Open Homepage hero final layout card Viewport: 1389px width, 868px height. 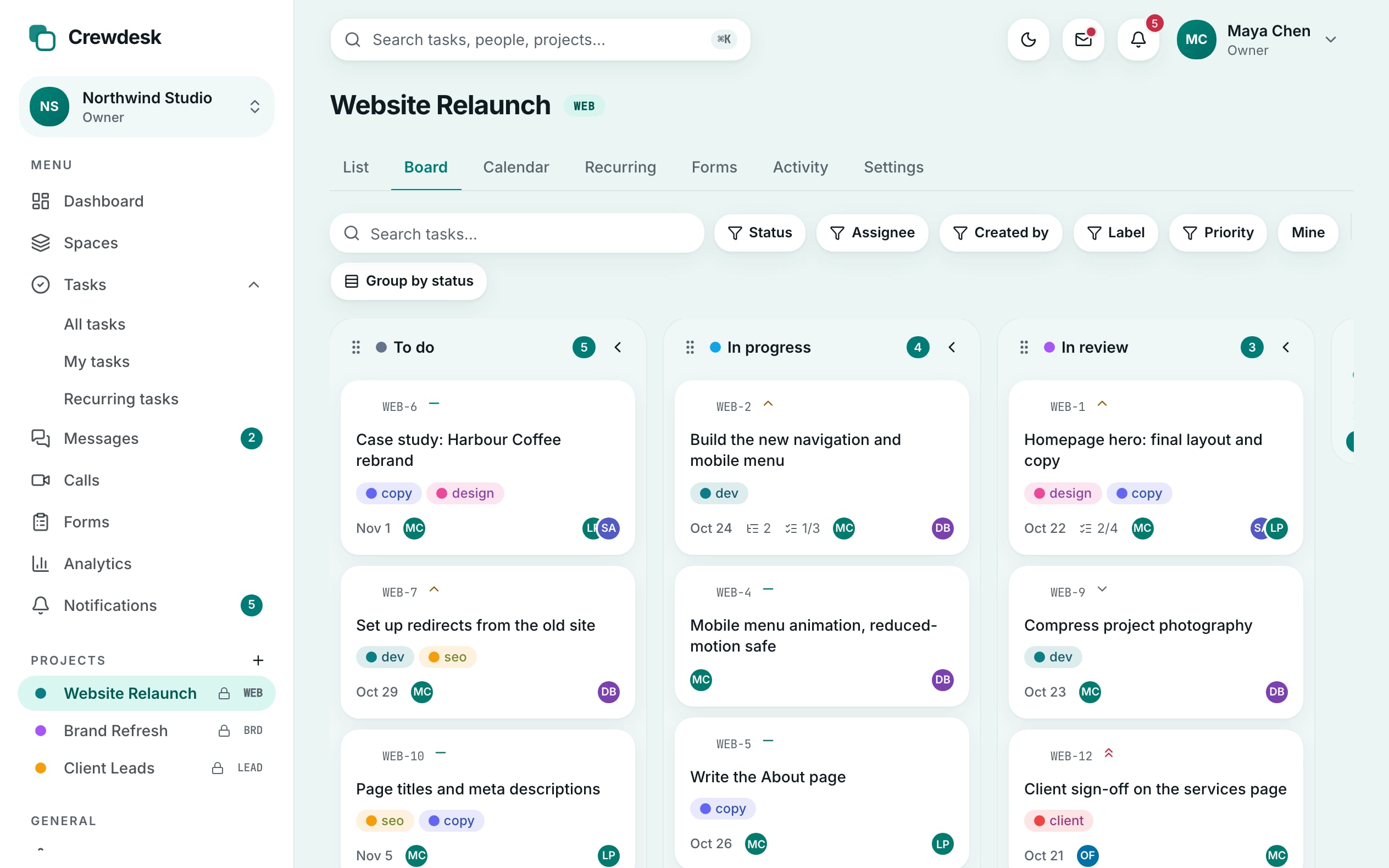1155,468
